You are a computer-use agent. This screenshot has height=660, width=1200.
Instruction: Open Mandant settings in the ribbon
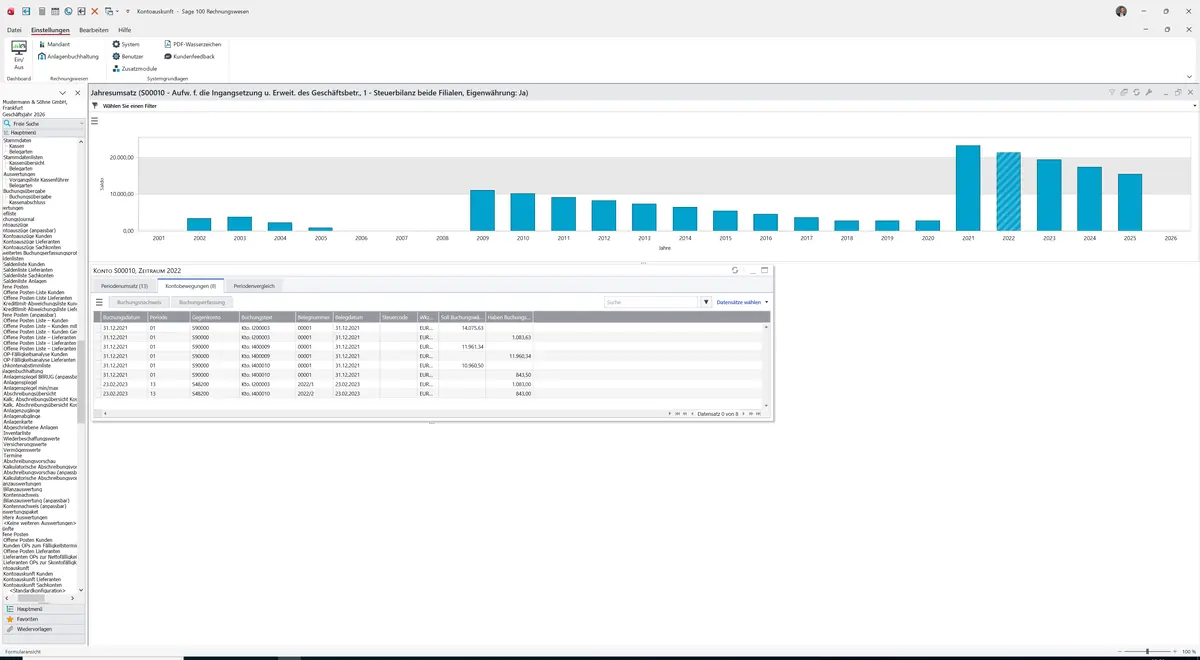55,44
